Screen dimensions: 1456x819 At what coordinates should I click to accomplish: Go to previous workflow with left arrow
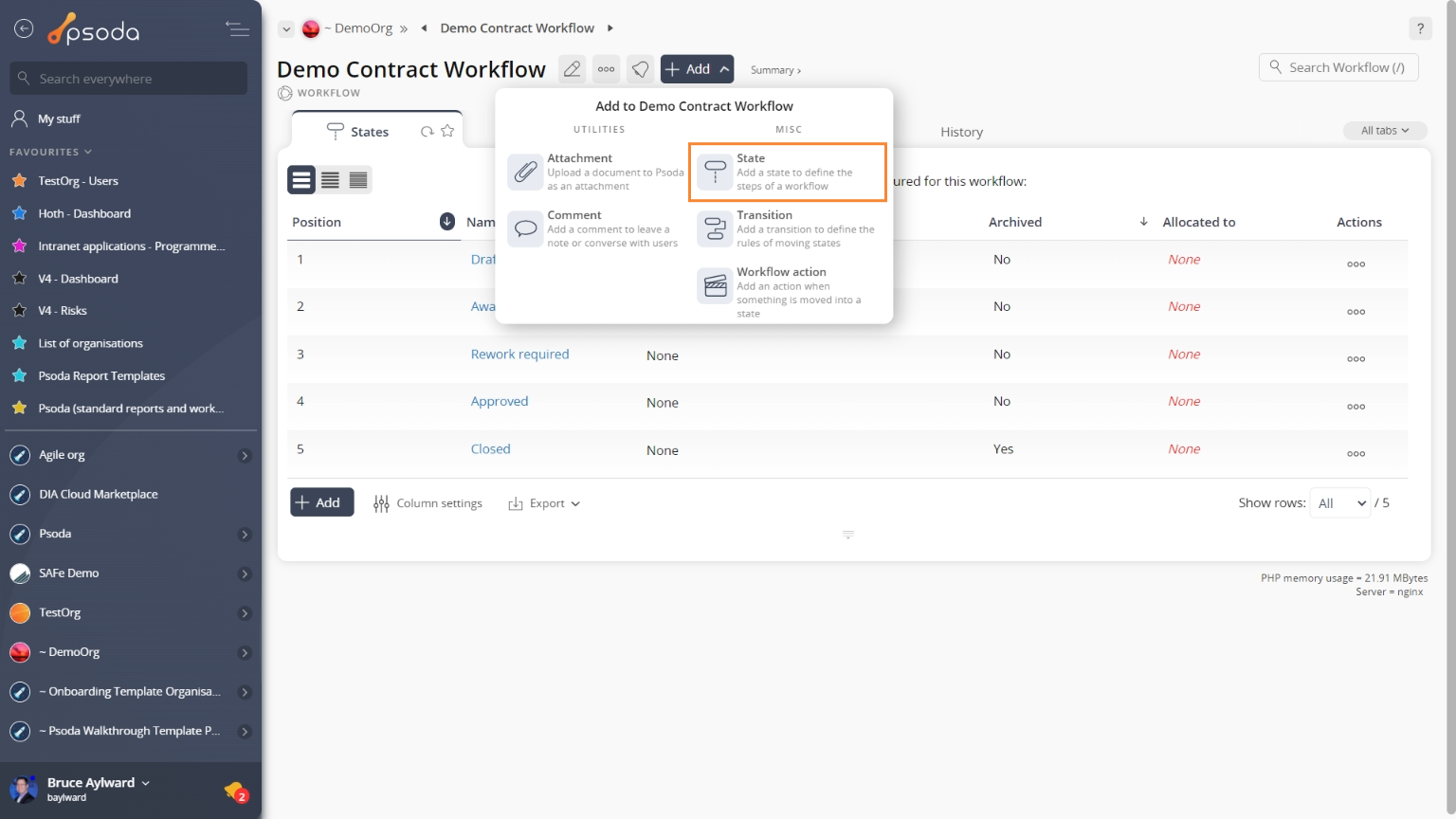pyautogui.click(x=424, y=28)
